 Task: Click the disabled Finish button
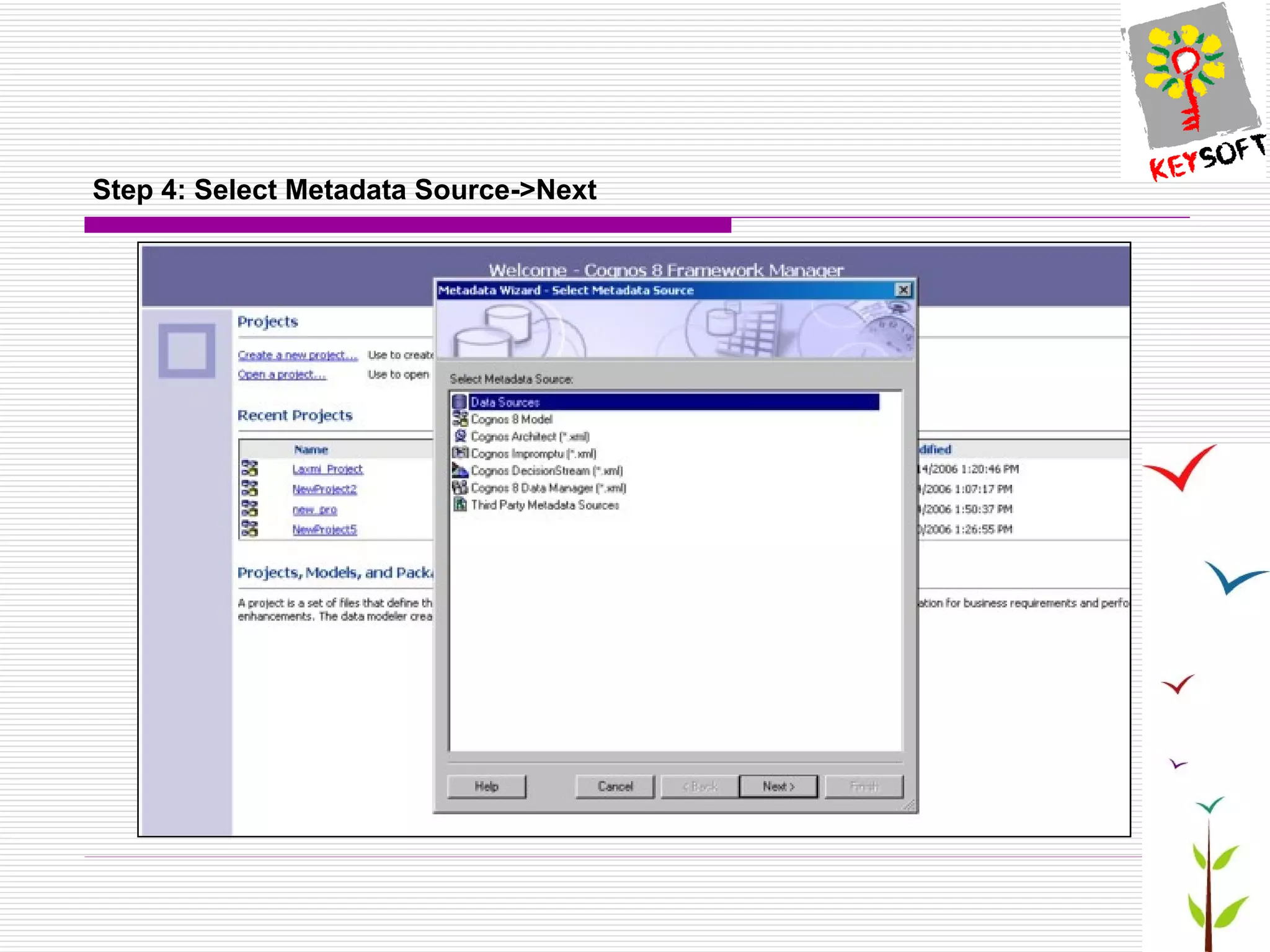[864, 787]
